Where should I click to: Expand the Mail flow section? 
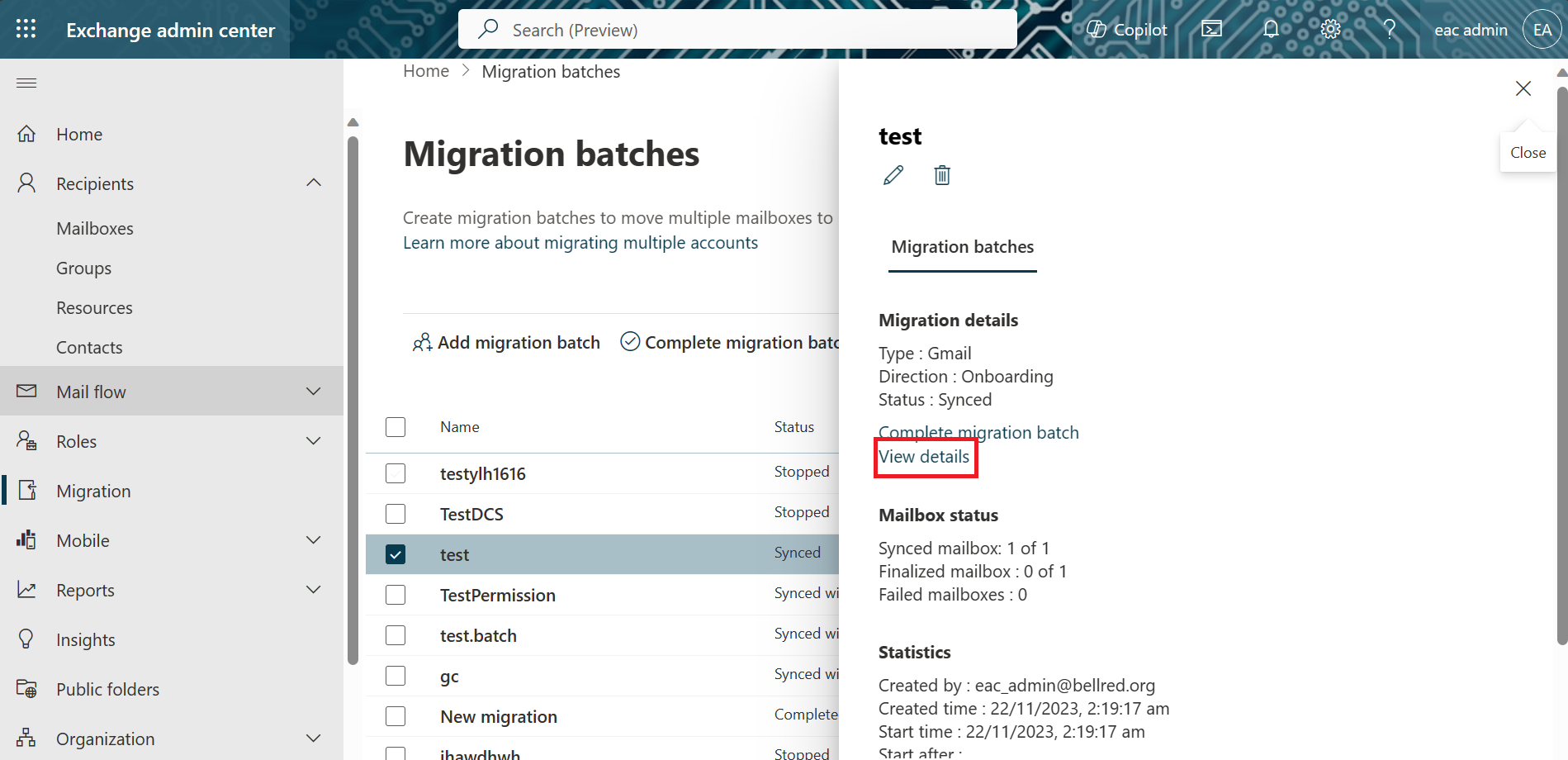tap(313, 391)
